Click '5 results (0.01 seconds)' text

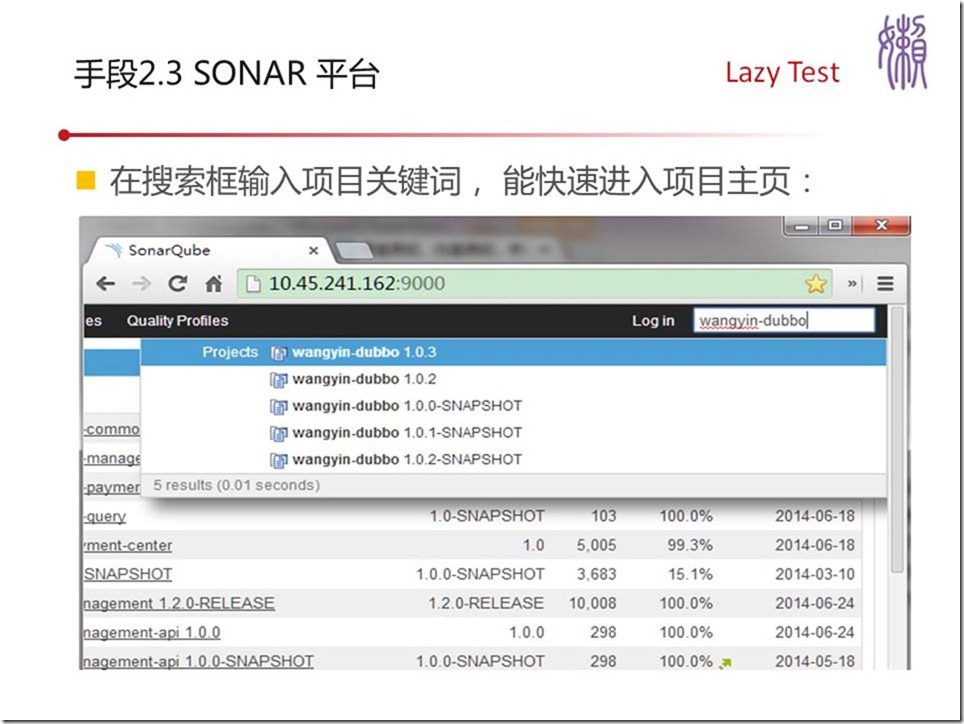pyautogui.click(x=237, y=485)
